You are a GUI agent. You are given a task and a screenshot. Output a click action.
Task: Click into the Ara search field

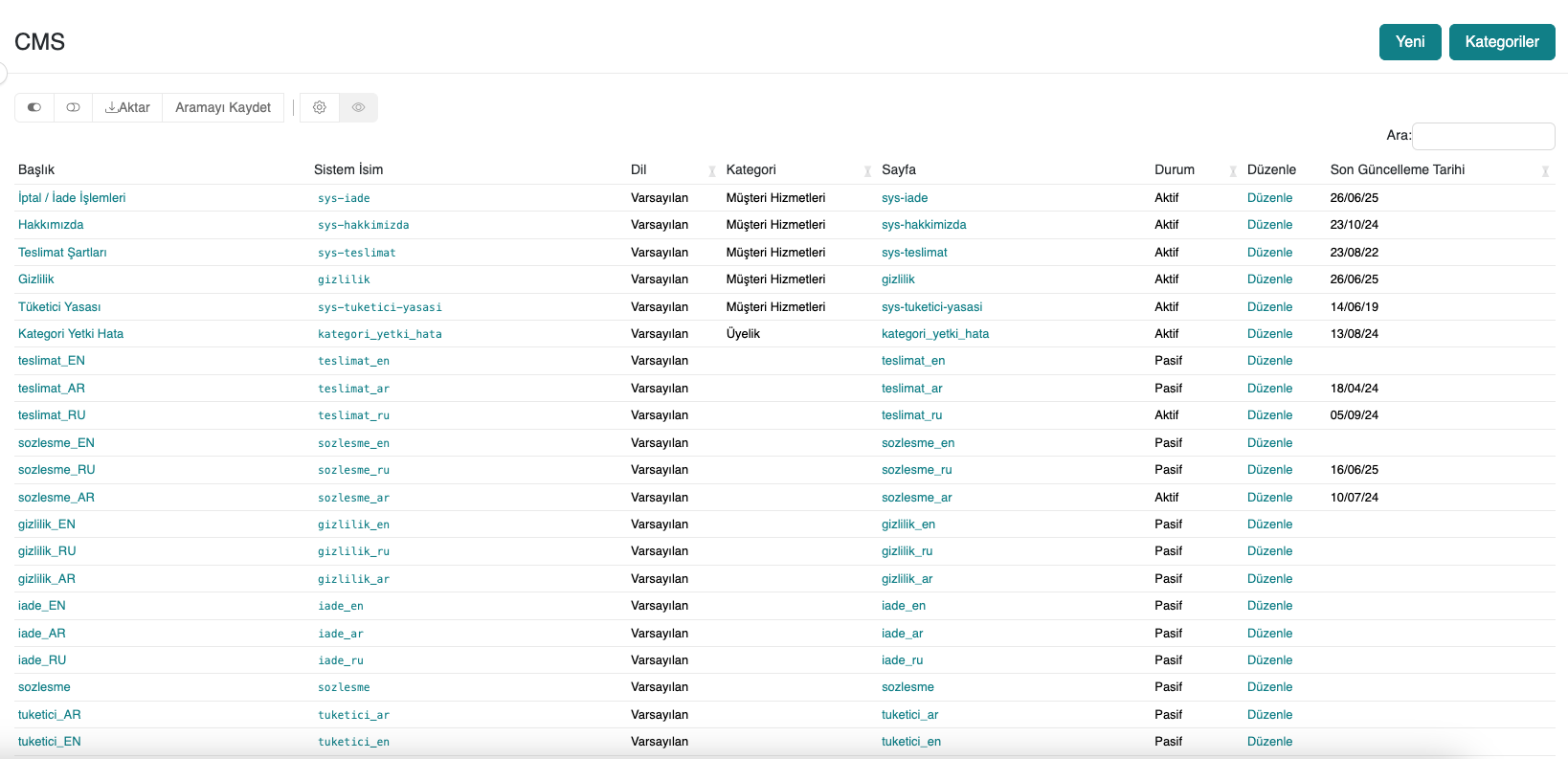point(1483,136)
